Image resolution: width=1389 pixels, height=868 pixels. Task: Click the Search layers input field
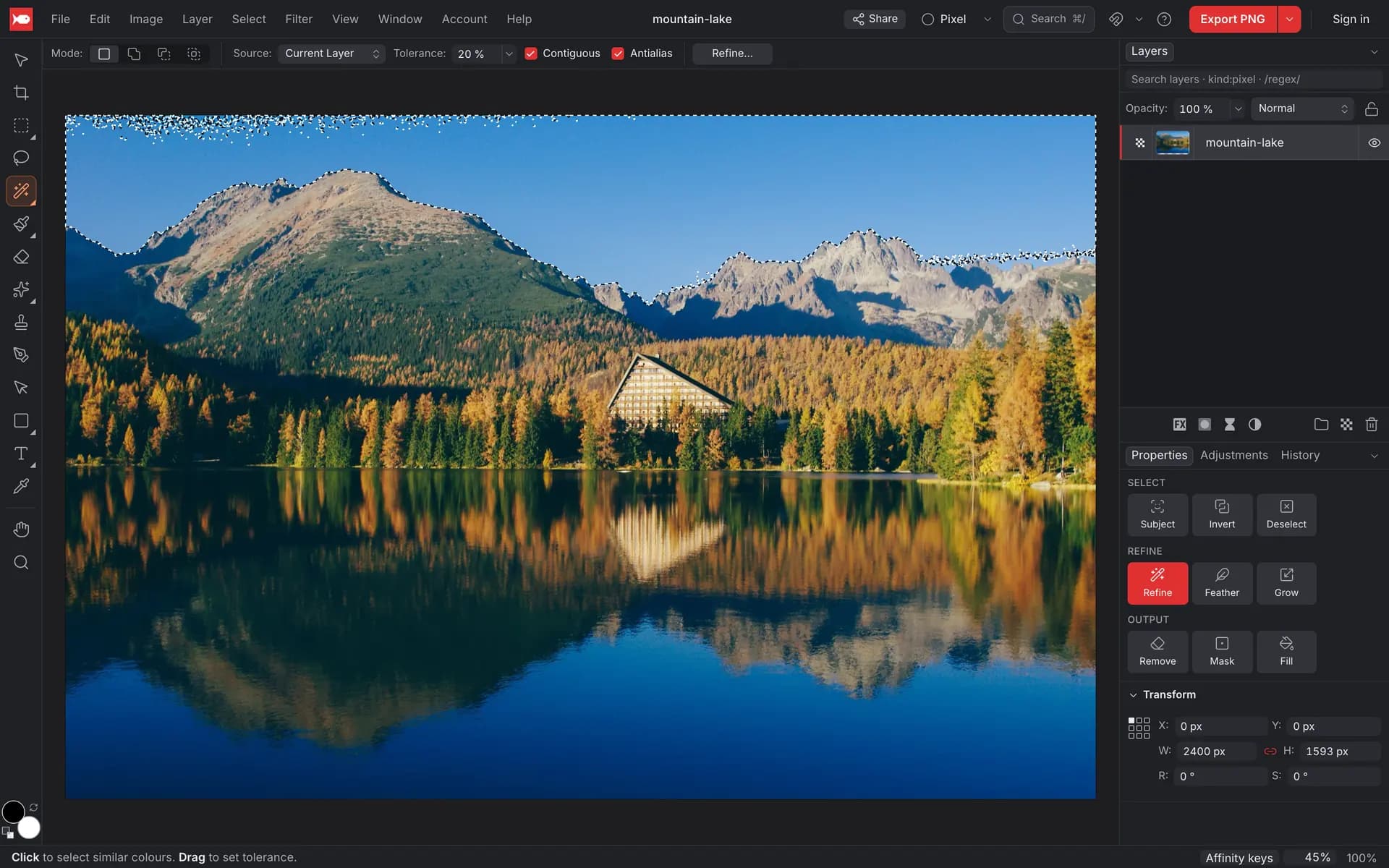pos(1253,80)
